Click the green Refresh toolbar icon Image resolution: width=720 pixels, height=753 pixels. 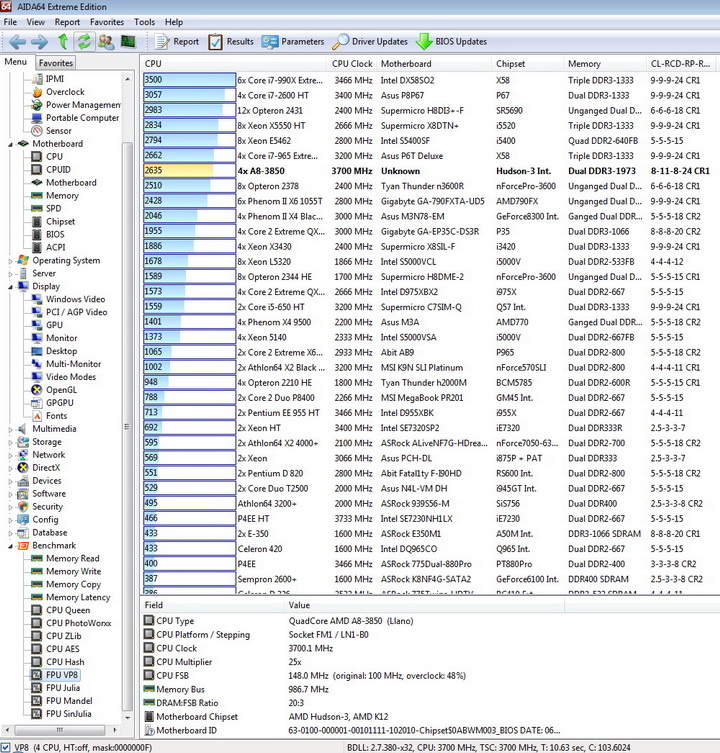point(84,42)
